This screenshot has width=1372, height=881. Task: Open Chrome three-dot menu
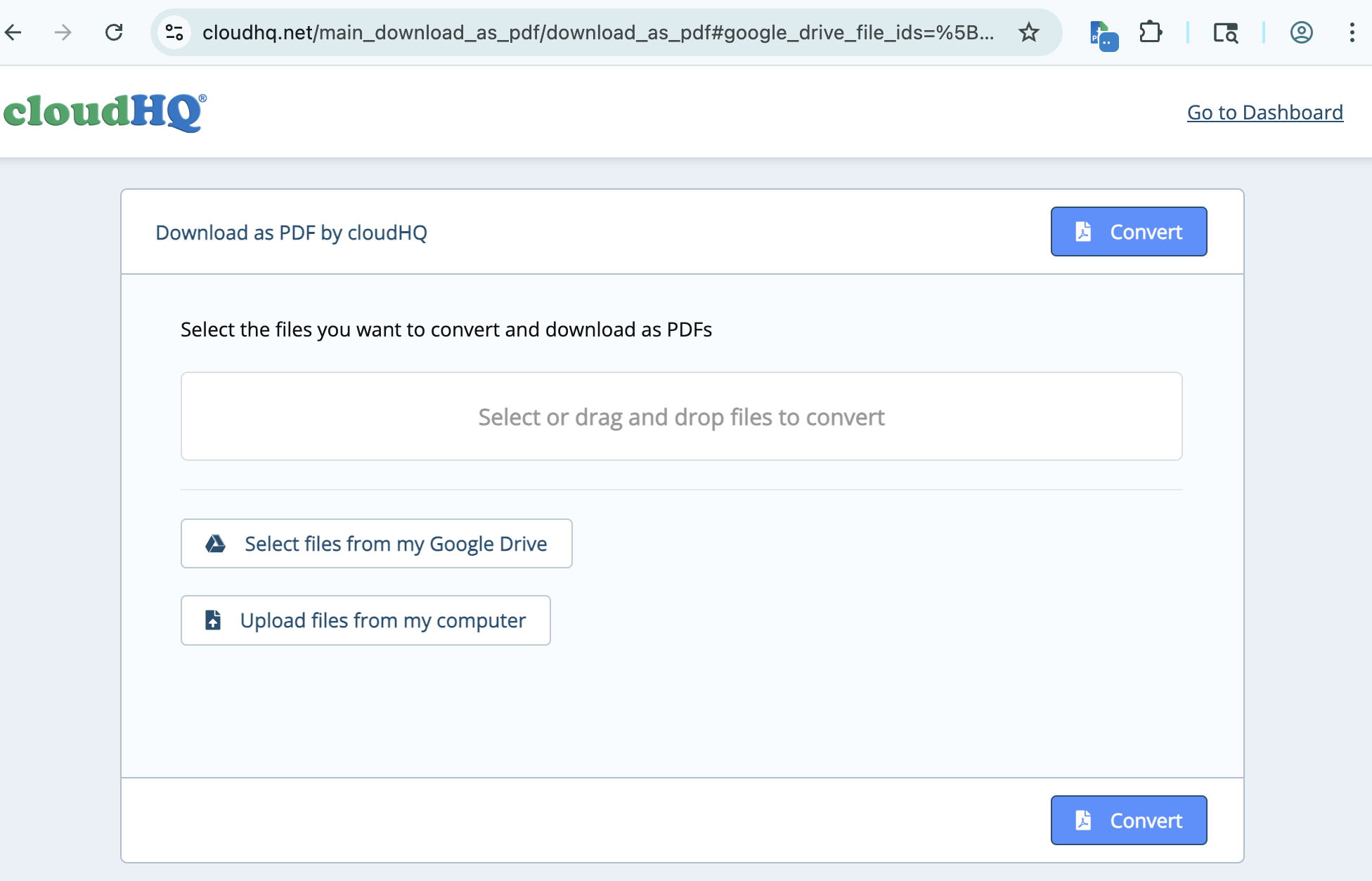[x=1352, y=32]
